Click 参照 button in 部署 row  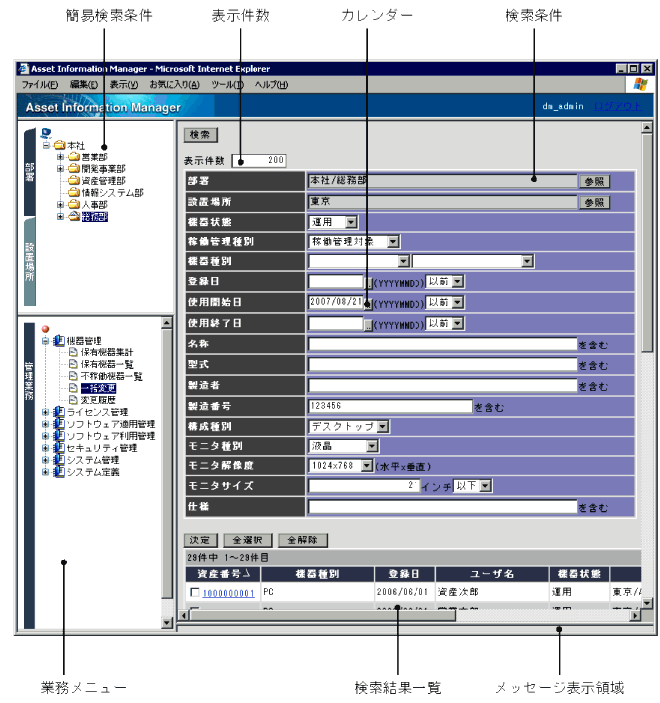pos(595,181)
